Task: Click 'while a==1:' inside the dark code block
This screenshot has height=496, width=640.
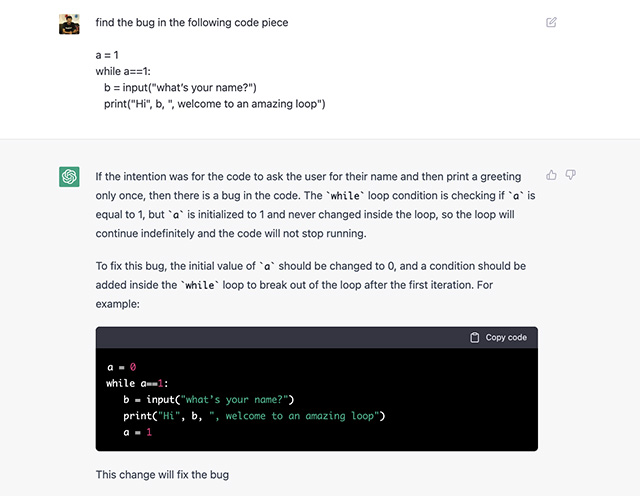Action: click(137, 383)
